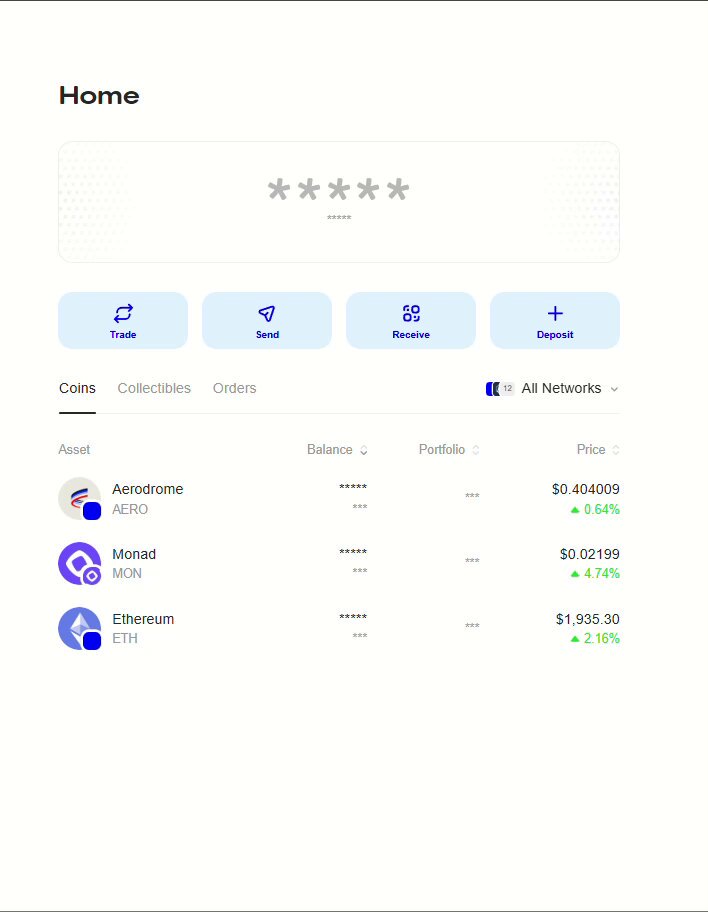The width and height of the screenshot is (708, 912).
Task: Click the AERO ticker symbol
Action: (130, 510)
